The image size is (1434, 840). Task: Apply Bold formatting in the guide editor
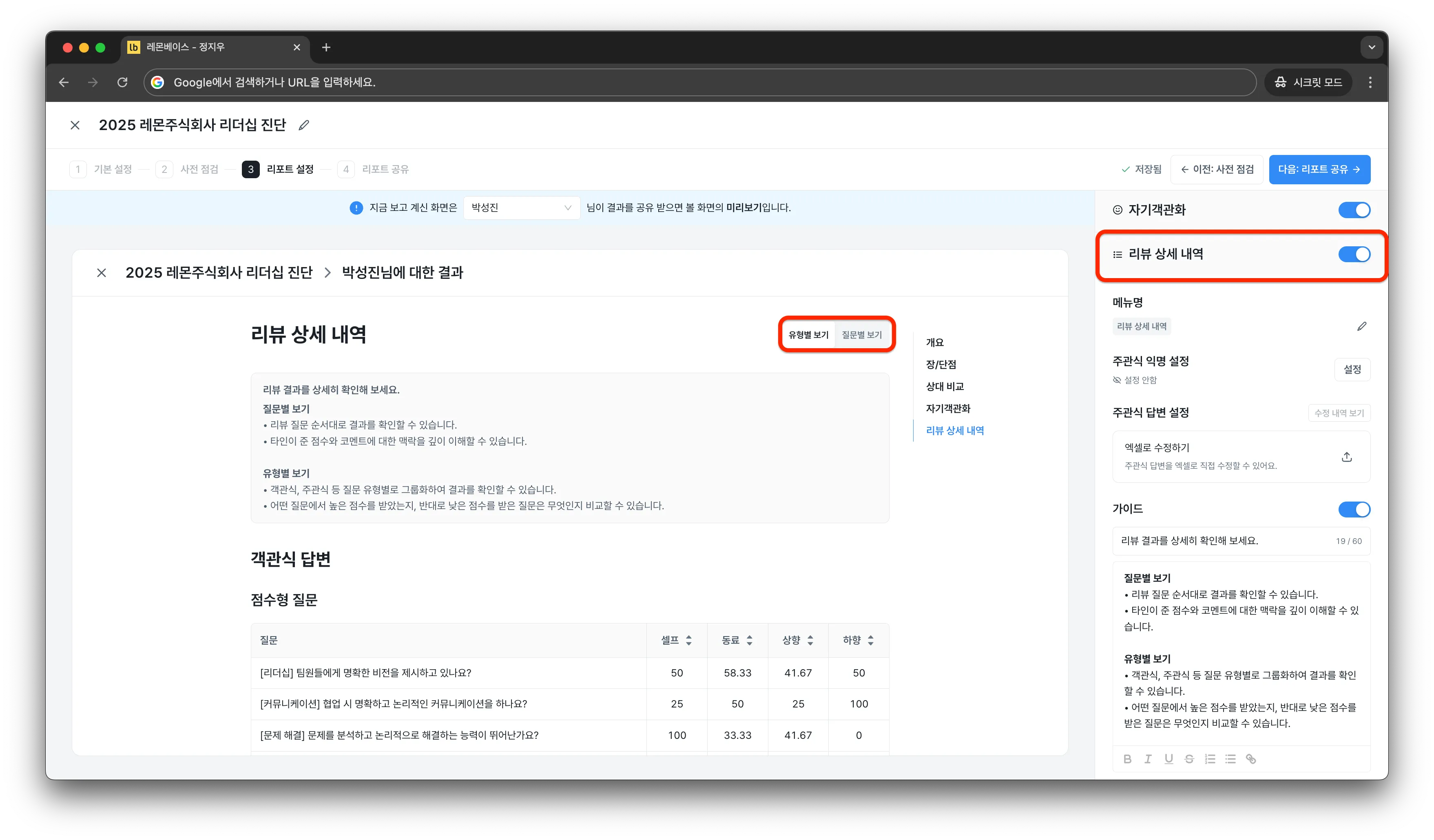point(1127,759)
